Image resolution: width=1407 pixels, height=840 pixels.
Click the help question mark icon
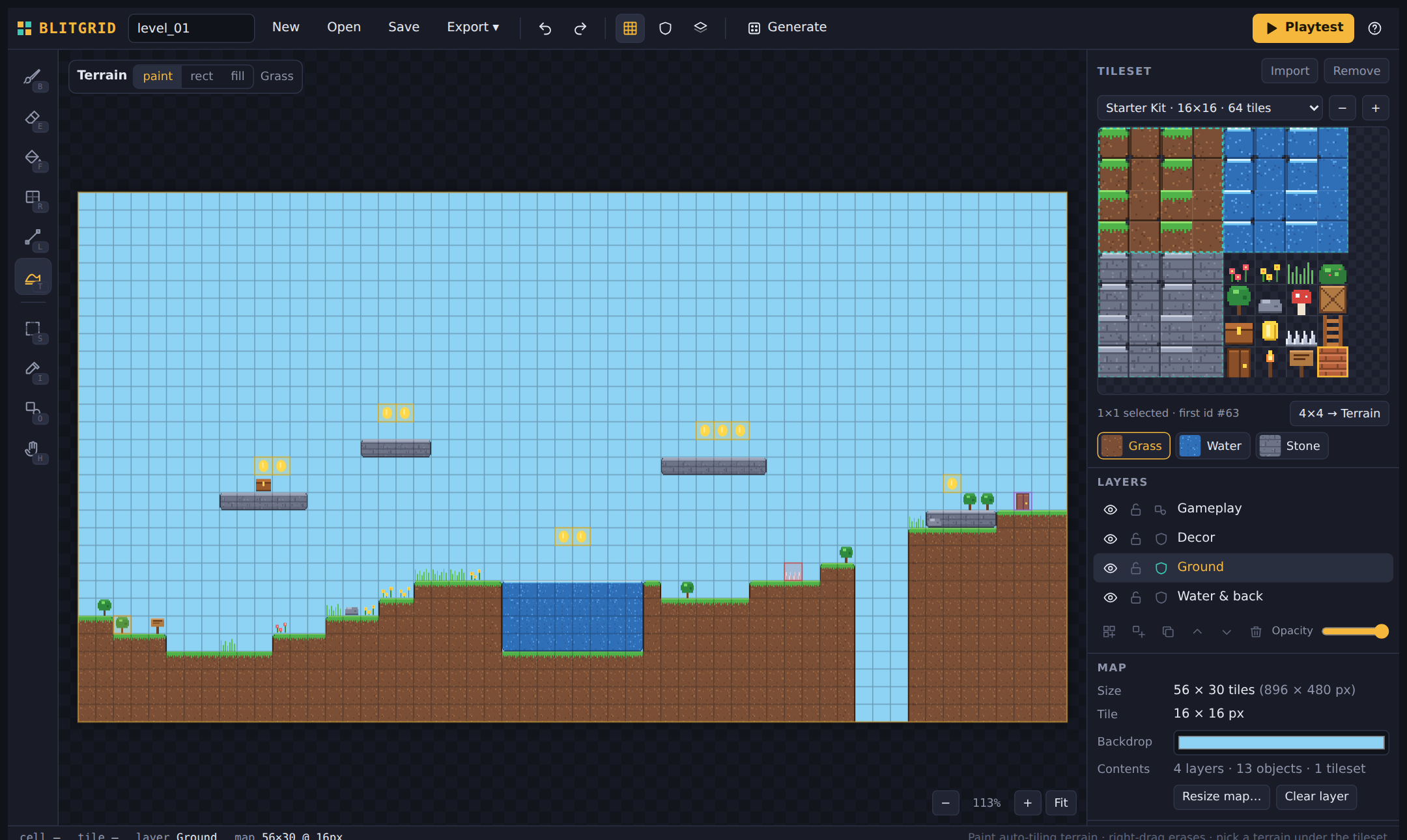pyautogui.click(x=1374, y=28)
